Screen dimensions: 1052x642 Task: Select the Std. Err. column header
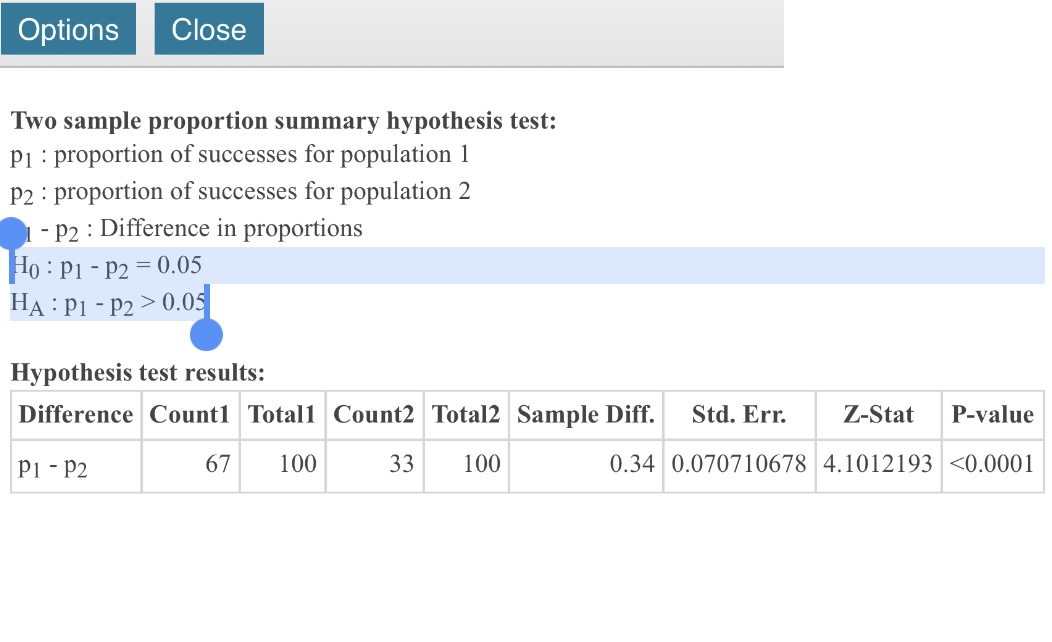coord(738,415)
